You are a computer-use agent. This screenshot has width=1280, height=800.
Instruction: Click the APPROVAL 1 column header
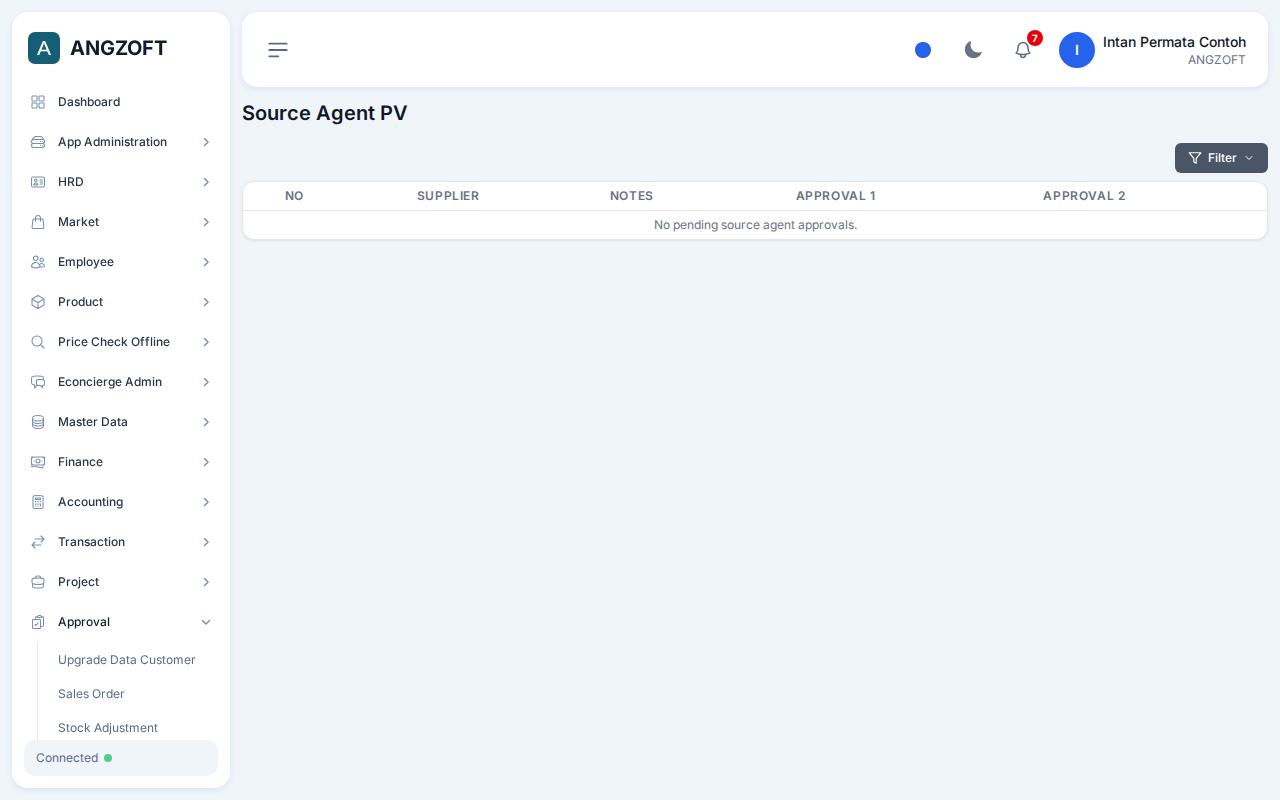click(835, 196)
